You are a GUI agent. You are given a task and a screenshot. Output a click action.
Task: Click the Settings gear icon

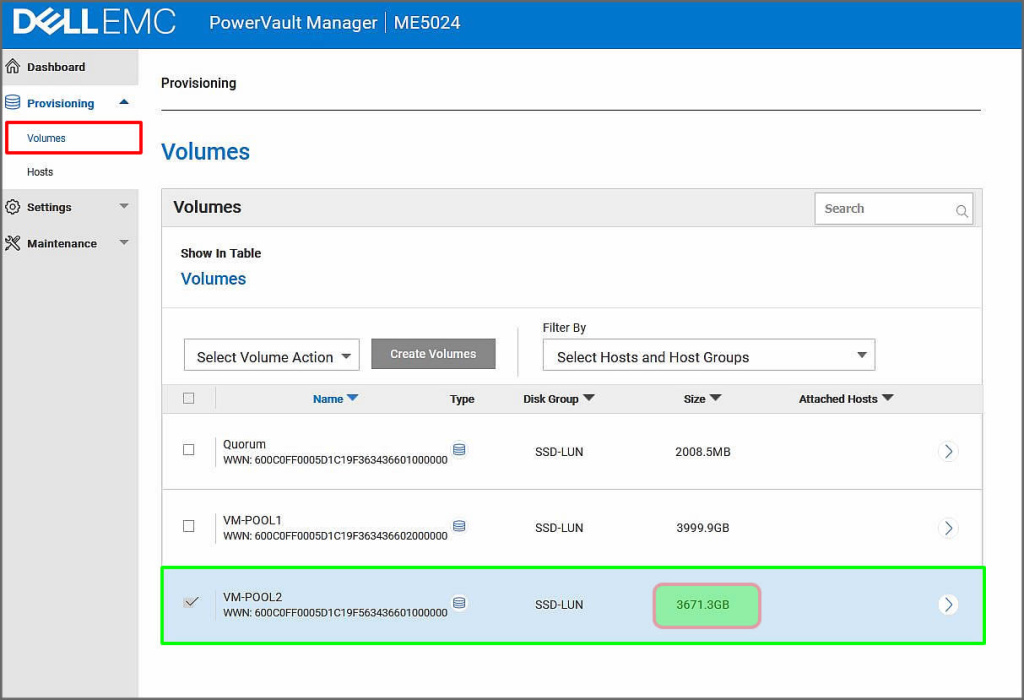point(13,207)
